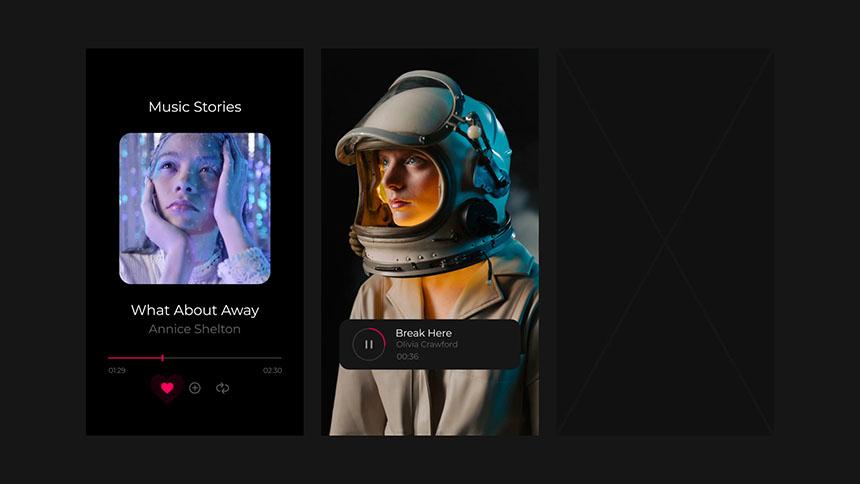This screenshot has width=860, height=484.
Task: Click the pink progress bar handle
Action: point(162,357)
